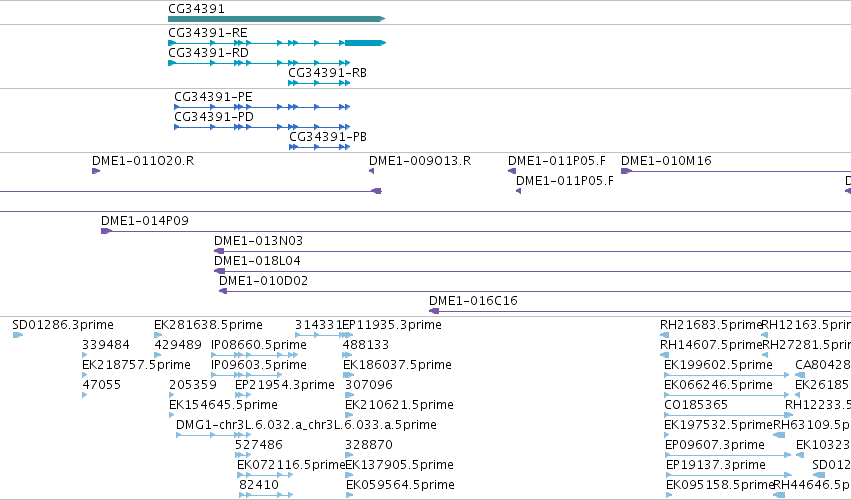The width and height of the screenshot is (851, 500).
Task: Click the IP09603.5prime EST label
Action: click(x=259, y=365)
